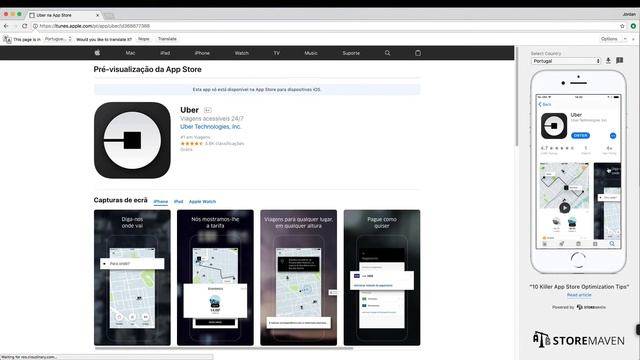
Task: Reload the page with the refresh icon
Action: point(24,26)
